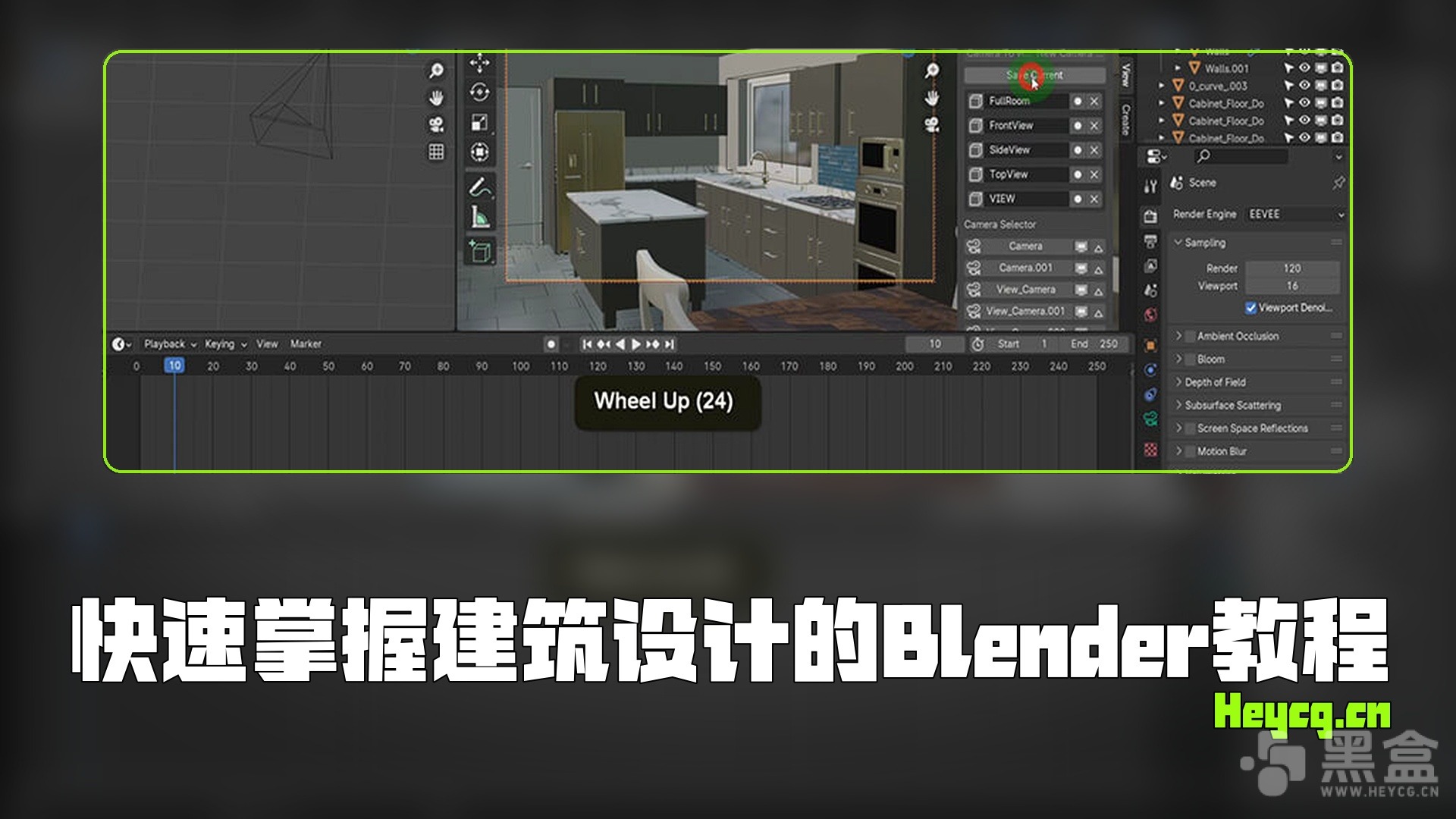This screenshot has width=1456, height=819.
Task: Expand the Subsurface Scattering panel
Action: 1178,405
